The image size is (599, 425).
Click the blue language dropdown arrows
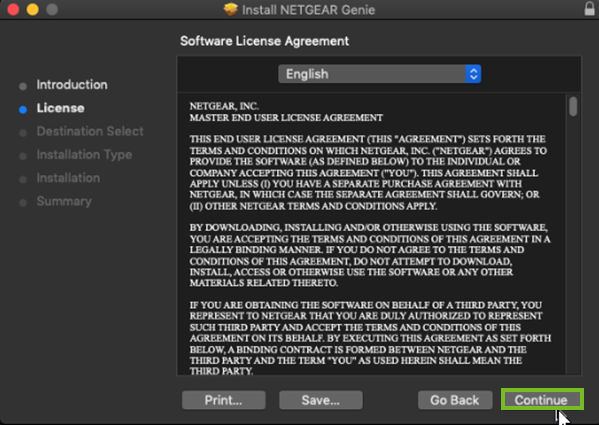tap(473, 74)
